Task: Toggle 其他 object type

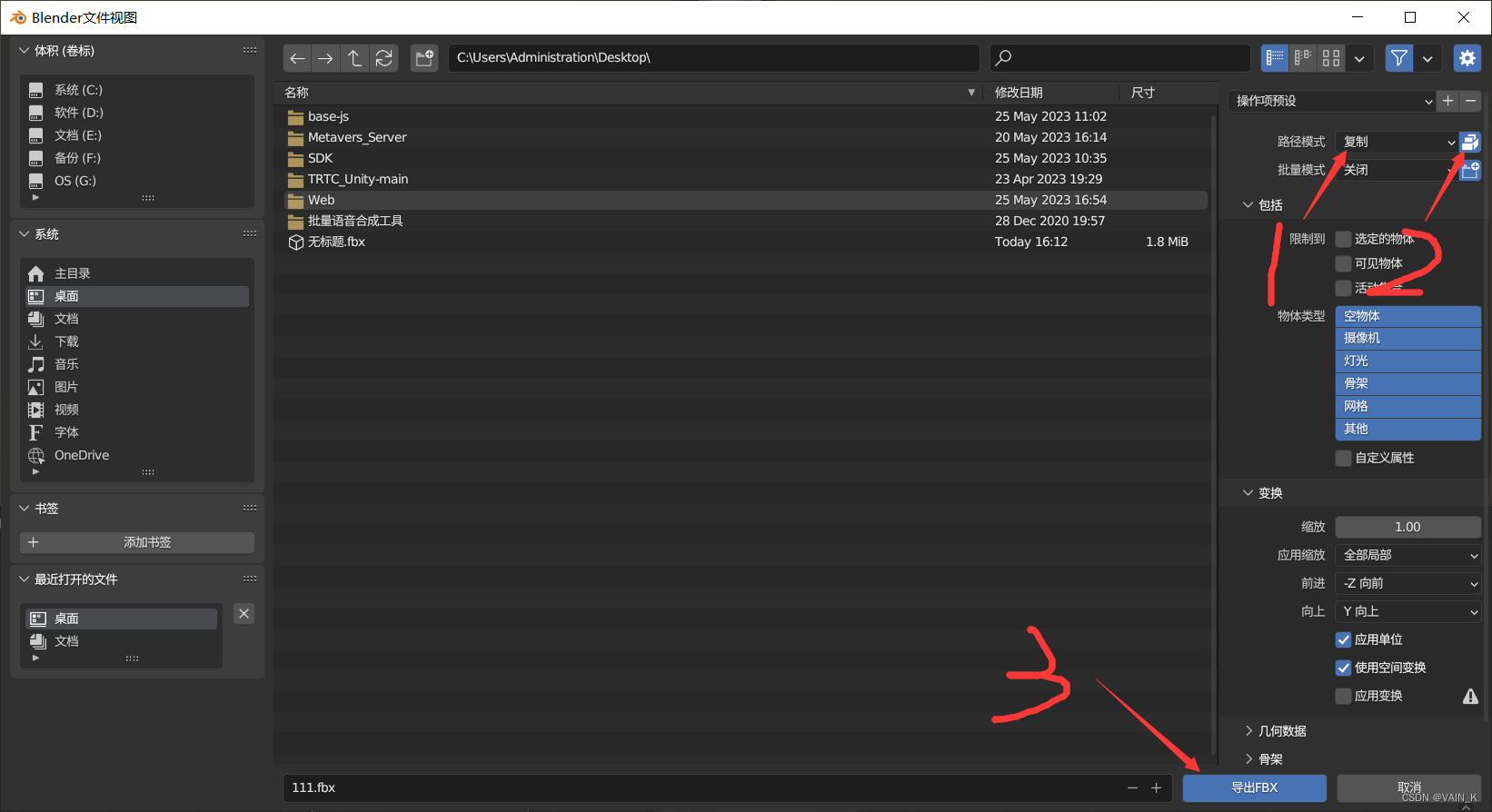Action: (1408, 429)
